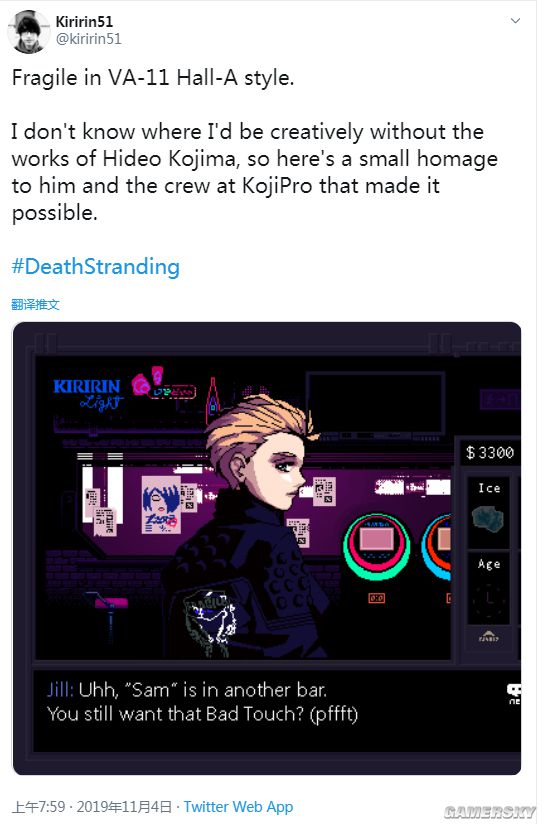Open the Twitter Web App source link
The image size is (542, 824).
tap(238, 807)
